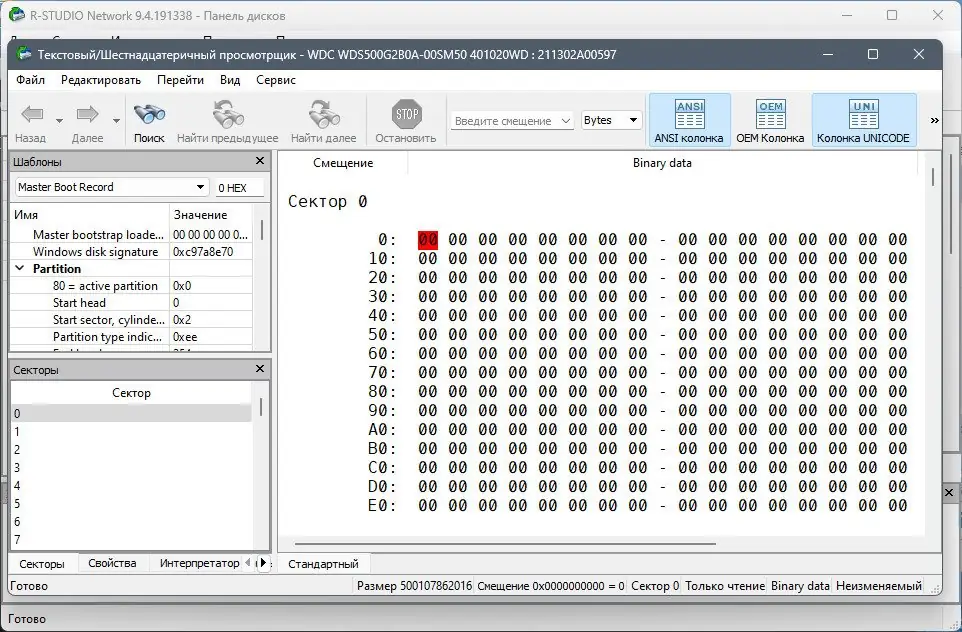The height and width of the screenshot is (632, 962).
Task: Switch to the Секторы tab
Action: pos(42,564)
